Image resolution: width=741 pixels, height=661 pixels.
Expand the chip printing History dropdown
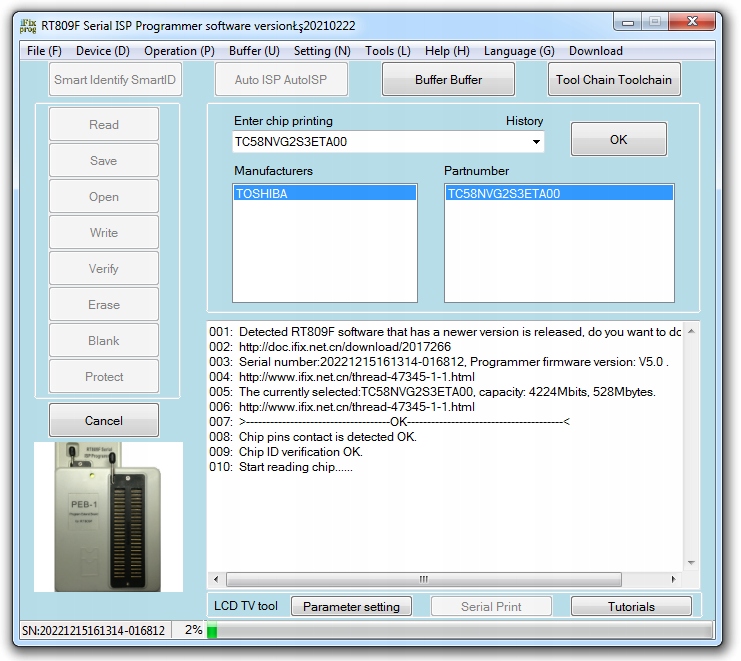pyautogui.click(x=536, y=142)
